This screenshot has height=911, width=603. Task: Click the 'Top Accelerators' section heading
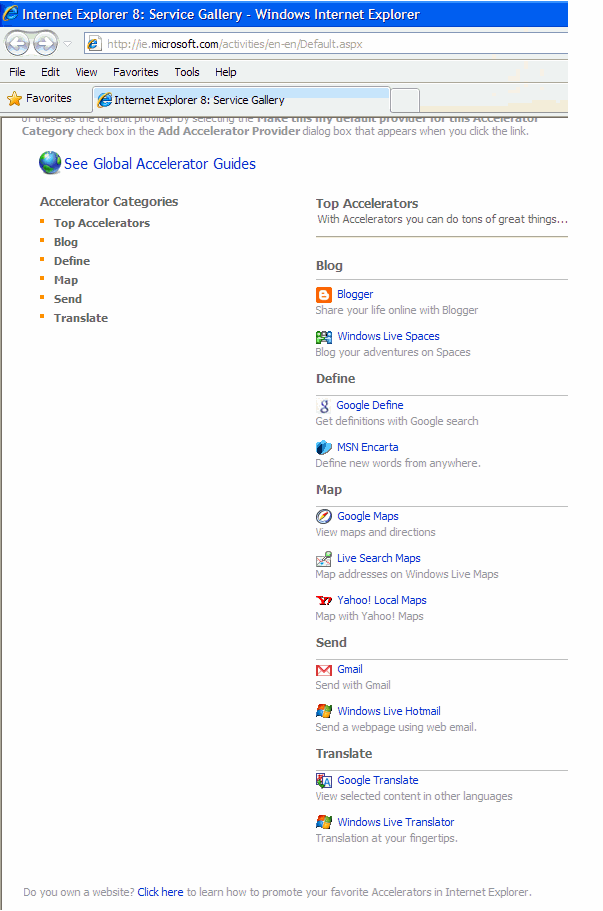pyautogui.click(x=367, y=204)
